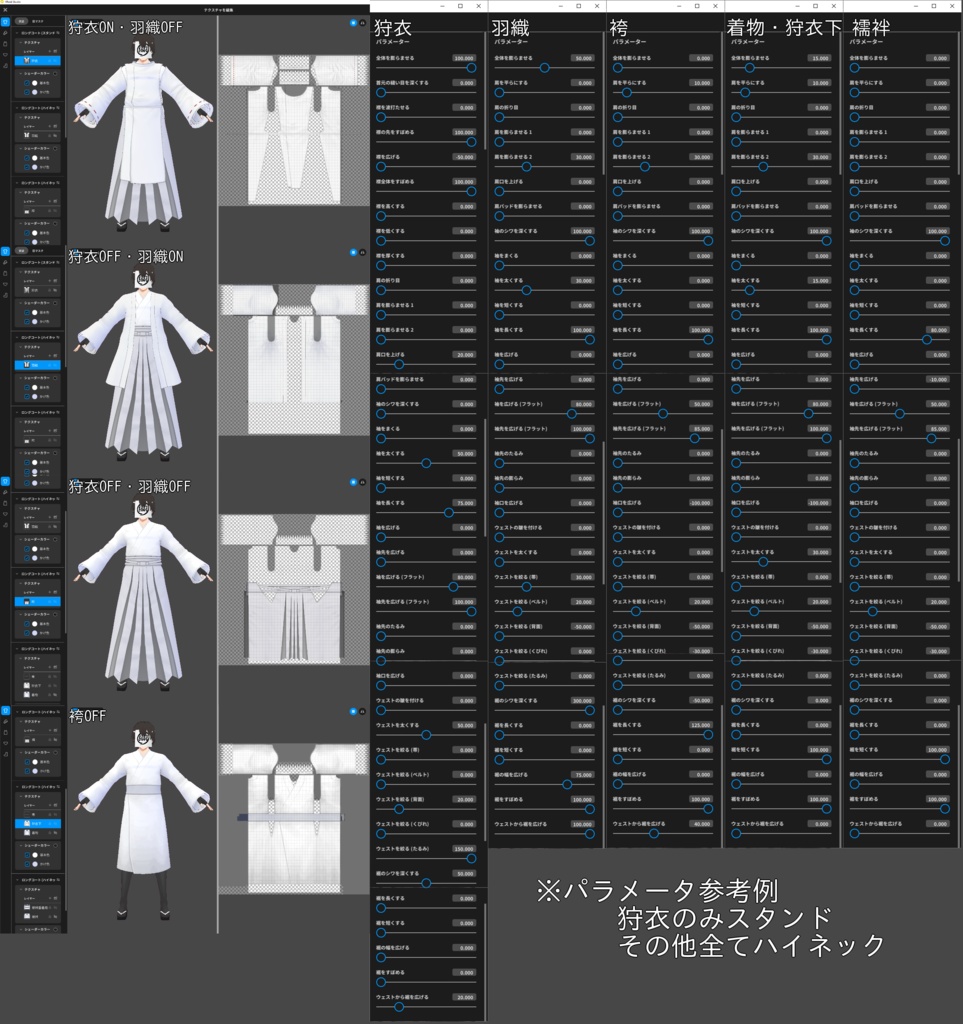Click the dark UV view icon in 狩衣OFF・羽織OFF view
The image size is (963, 1024).
362,482
